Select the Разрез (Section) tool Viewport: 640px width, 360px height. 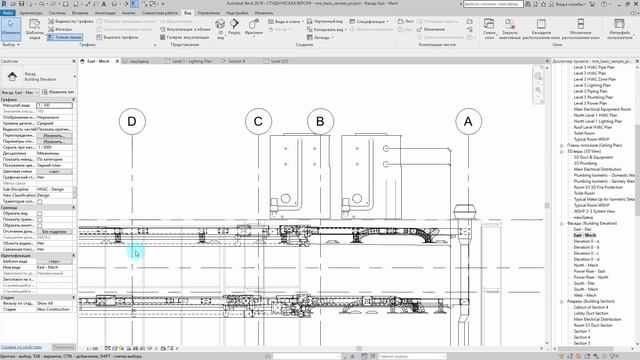[x=234, y=27]
